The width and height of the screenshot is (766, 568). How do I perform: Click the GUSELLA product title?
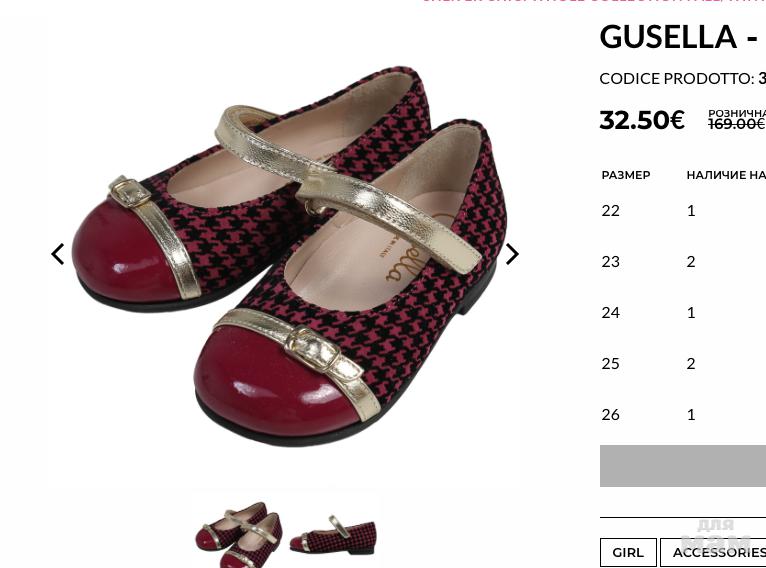tap(682, 37)
